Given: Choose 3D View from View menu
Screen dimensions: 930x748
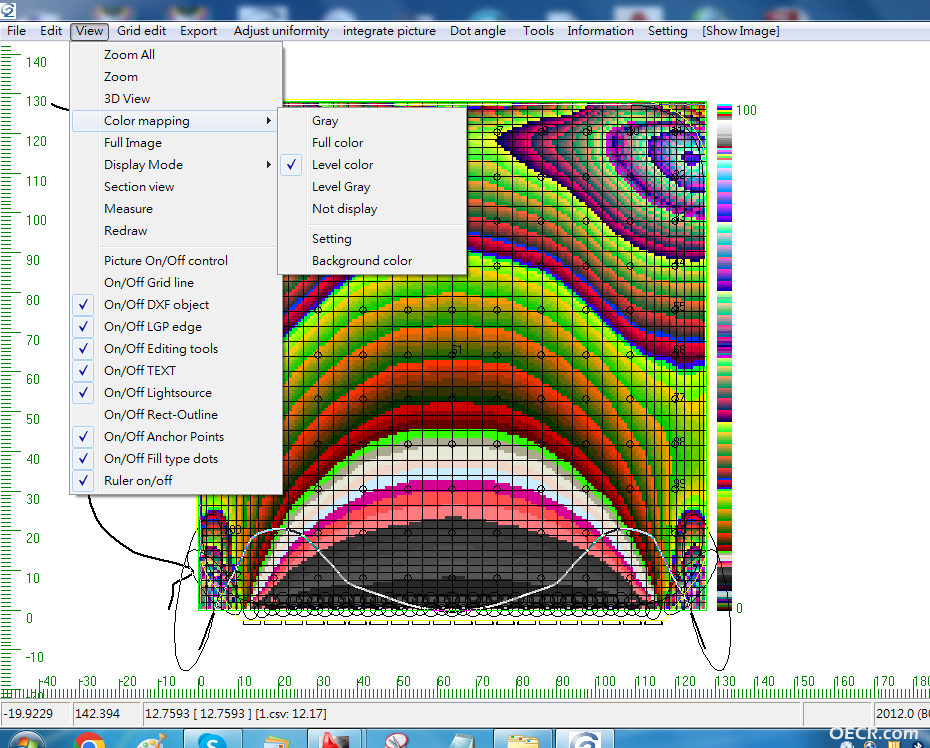Looking at the screenshot, I should coord(127,99).
